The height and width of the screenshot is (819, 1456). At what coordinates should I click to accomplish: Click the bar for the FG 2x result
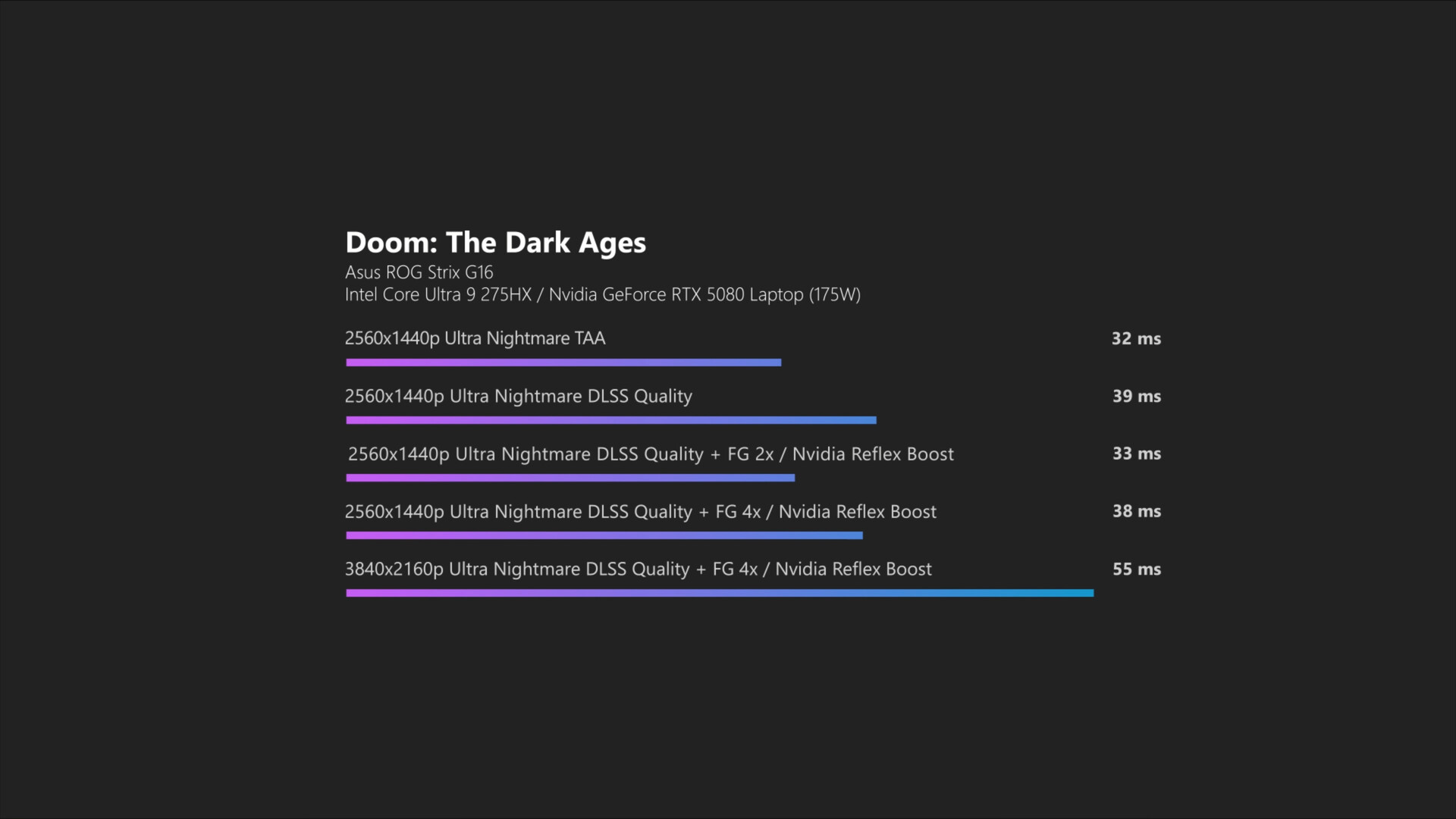coord(570,478)
